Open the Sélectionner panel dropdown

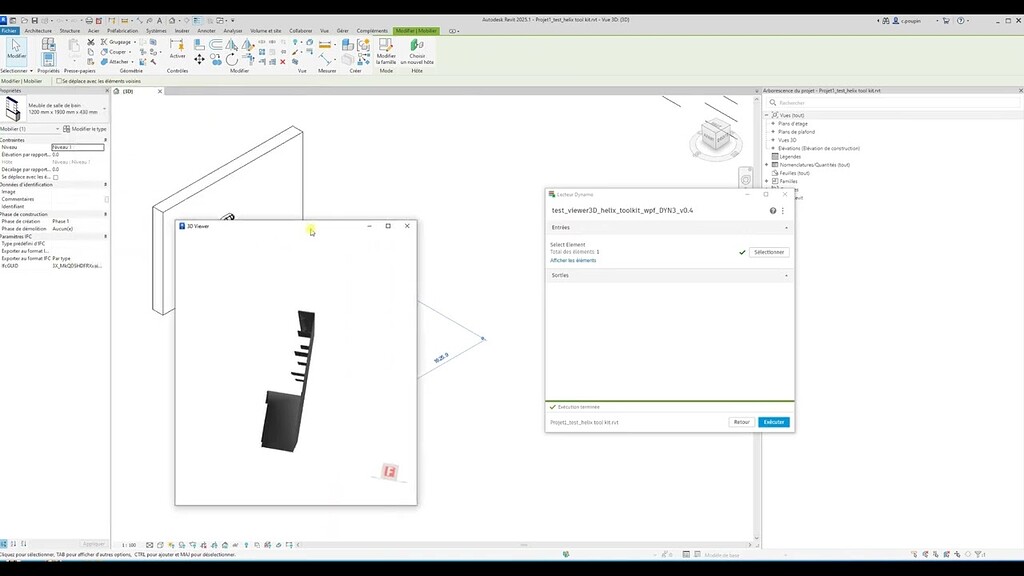tap(16, 71)
